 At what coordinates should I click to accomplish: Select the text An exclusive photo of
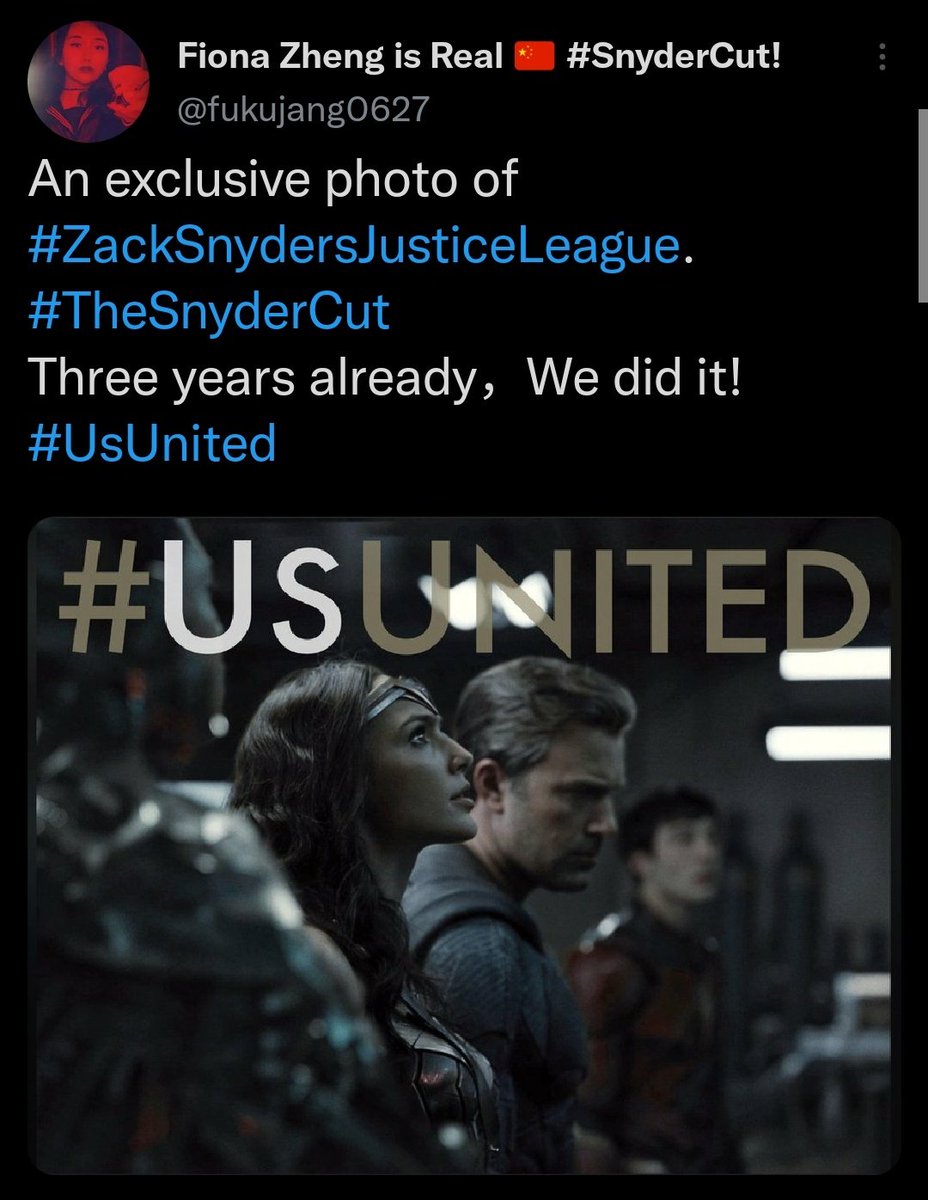tap(273, 181)
